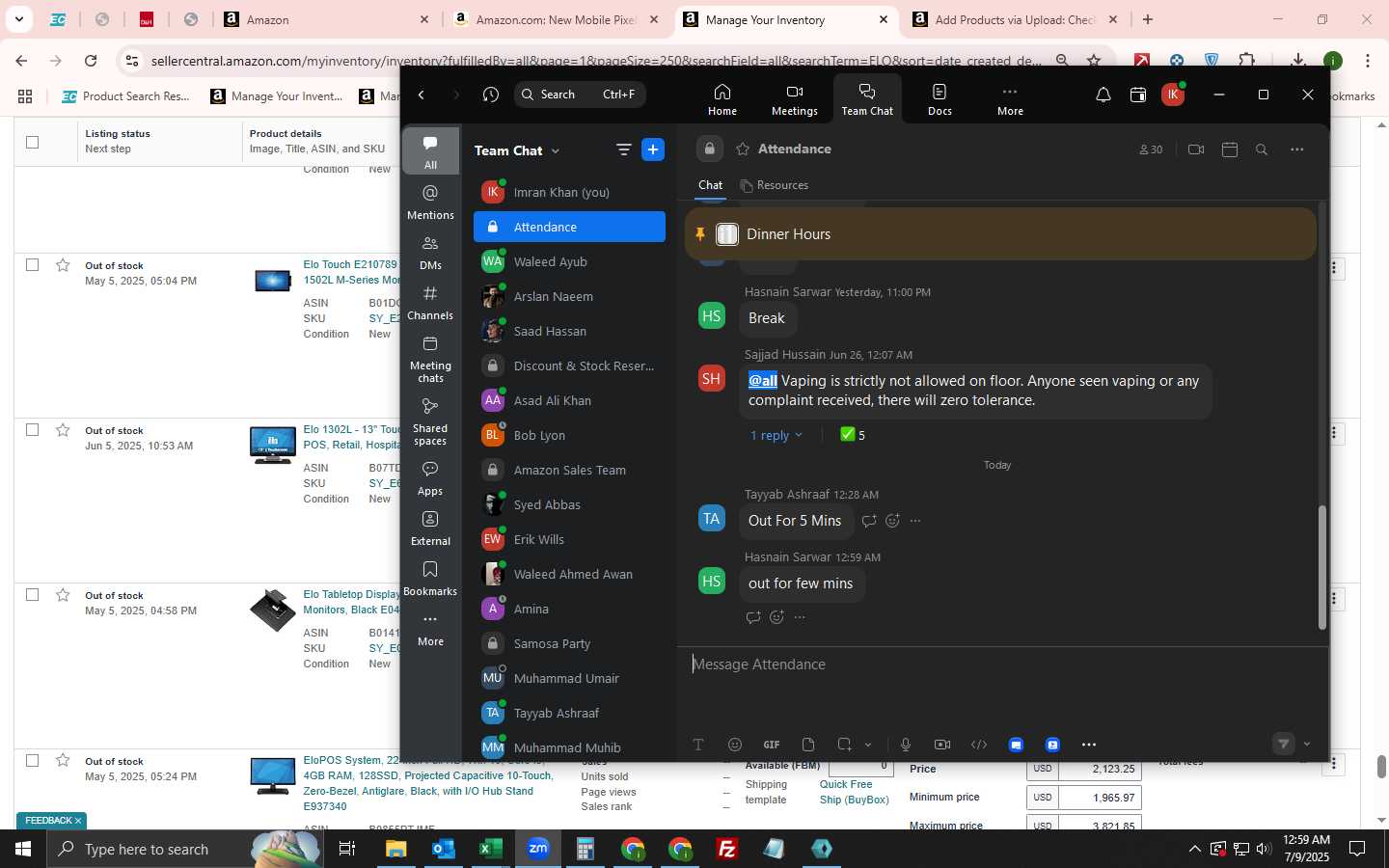
Task: Start a video meeting with Attendance channel
Action: click(x=1196, y=149)
